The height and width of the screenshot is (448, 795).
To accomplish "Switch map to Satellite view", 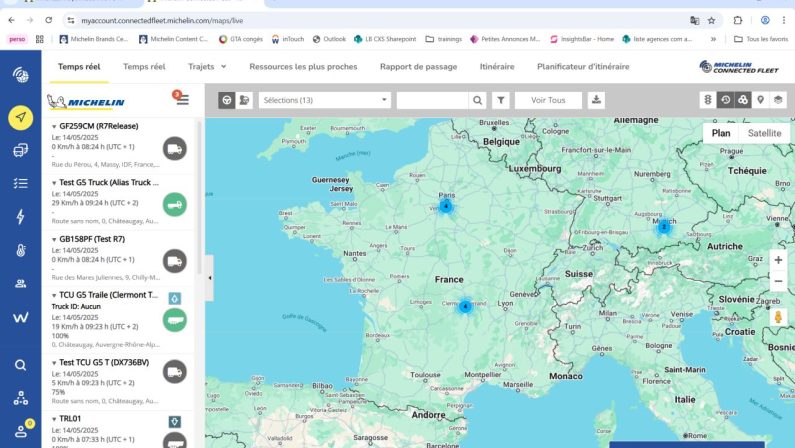I will coord(764,133).
